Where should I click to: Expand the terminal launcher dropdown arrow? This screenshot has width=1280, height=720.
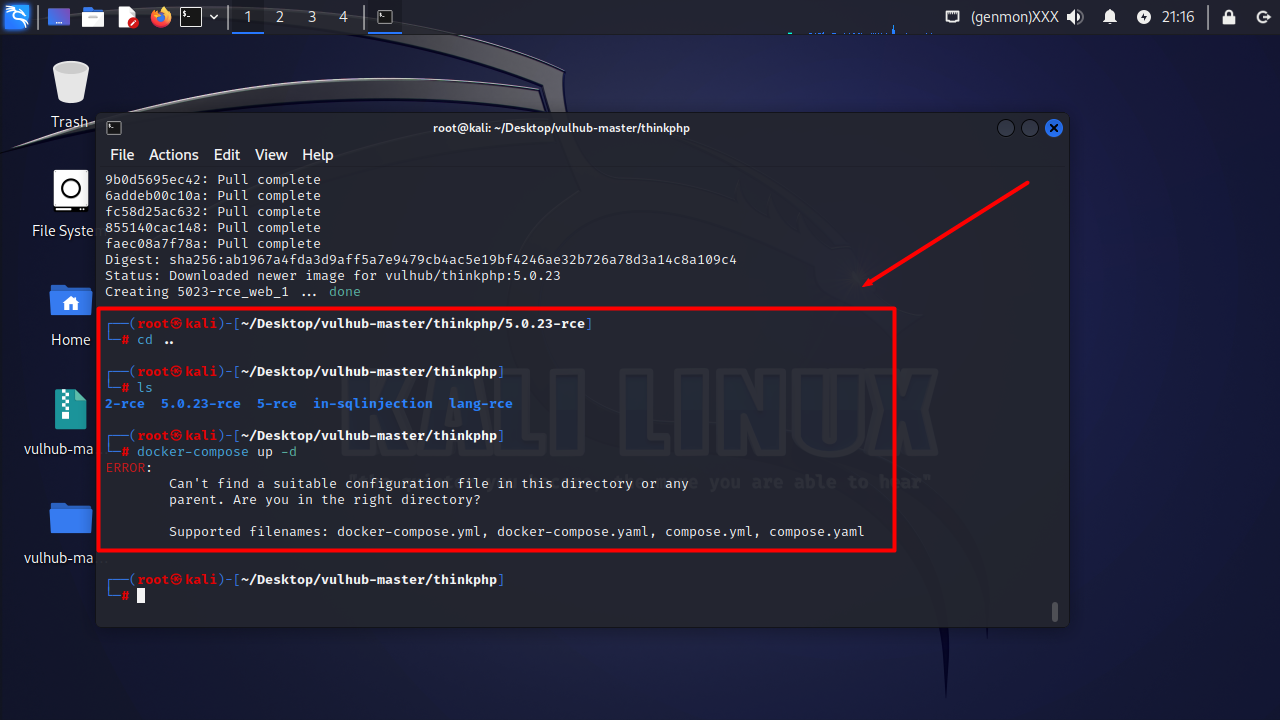point(214,17)
